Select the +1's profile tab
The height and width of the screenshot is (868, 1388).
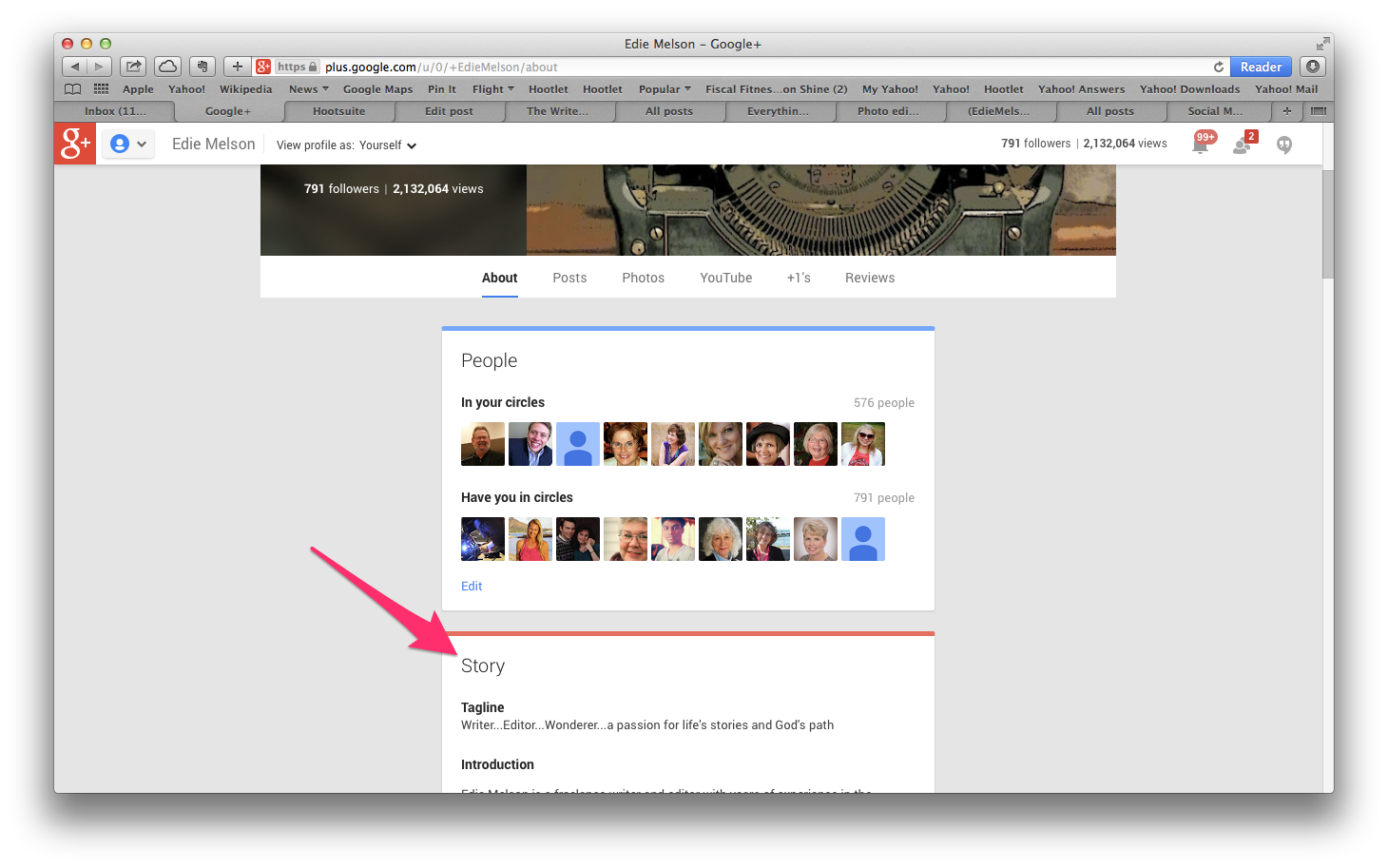[x=799, y=278]
